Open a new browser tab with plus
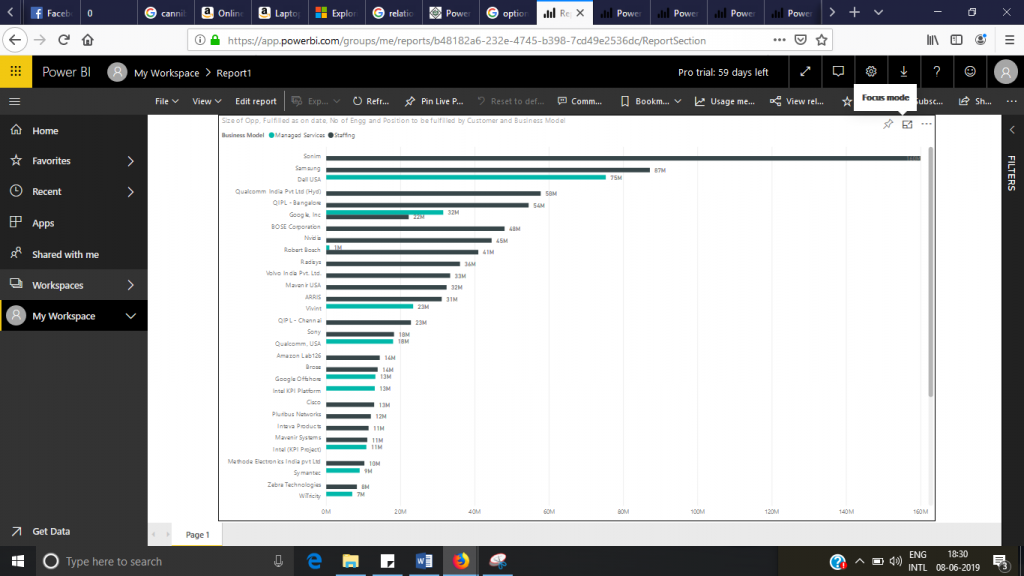 pyautogui.click(x=854, y=12)
